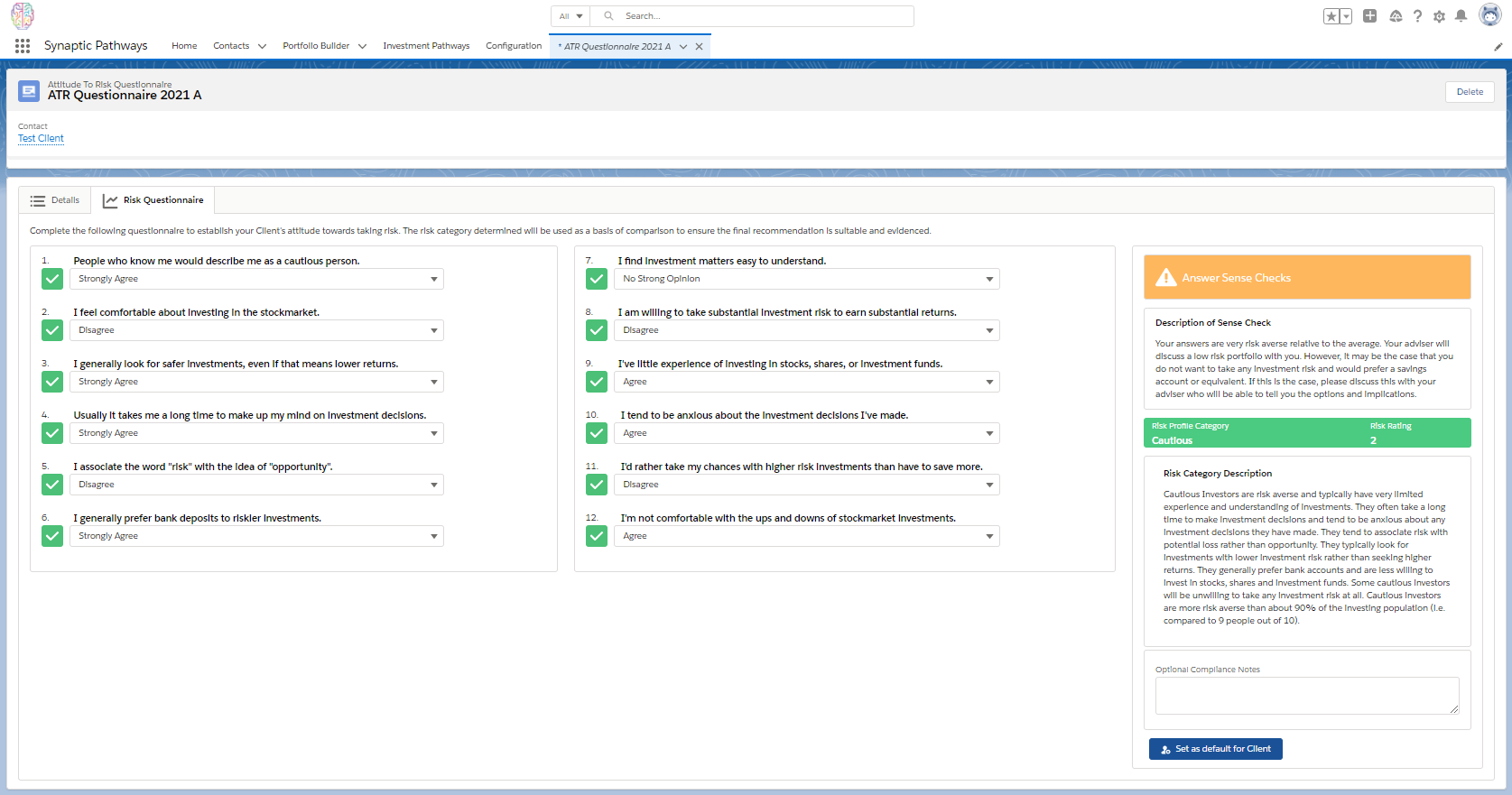Screen dimensions: 1512x795
Task: Click the green check for question 7
Action: pyautogui.click(x=597, y=279)
